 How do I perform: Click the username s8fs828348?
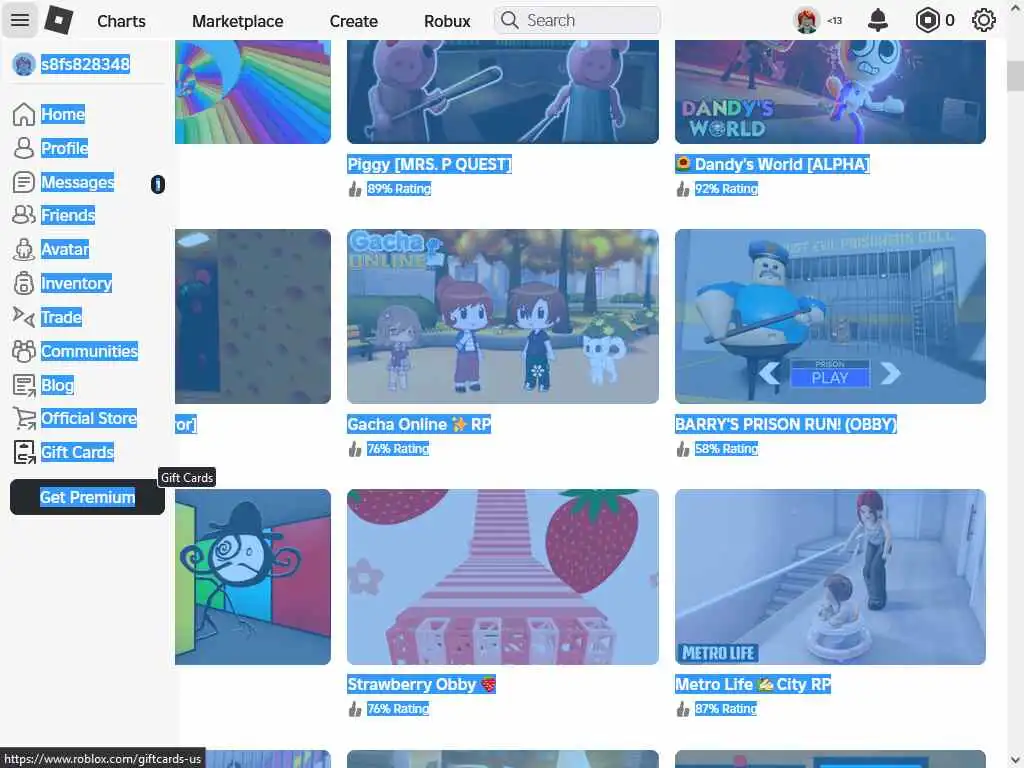(85, 65)
